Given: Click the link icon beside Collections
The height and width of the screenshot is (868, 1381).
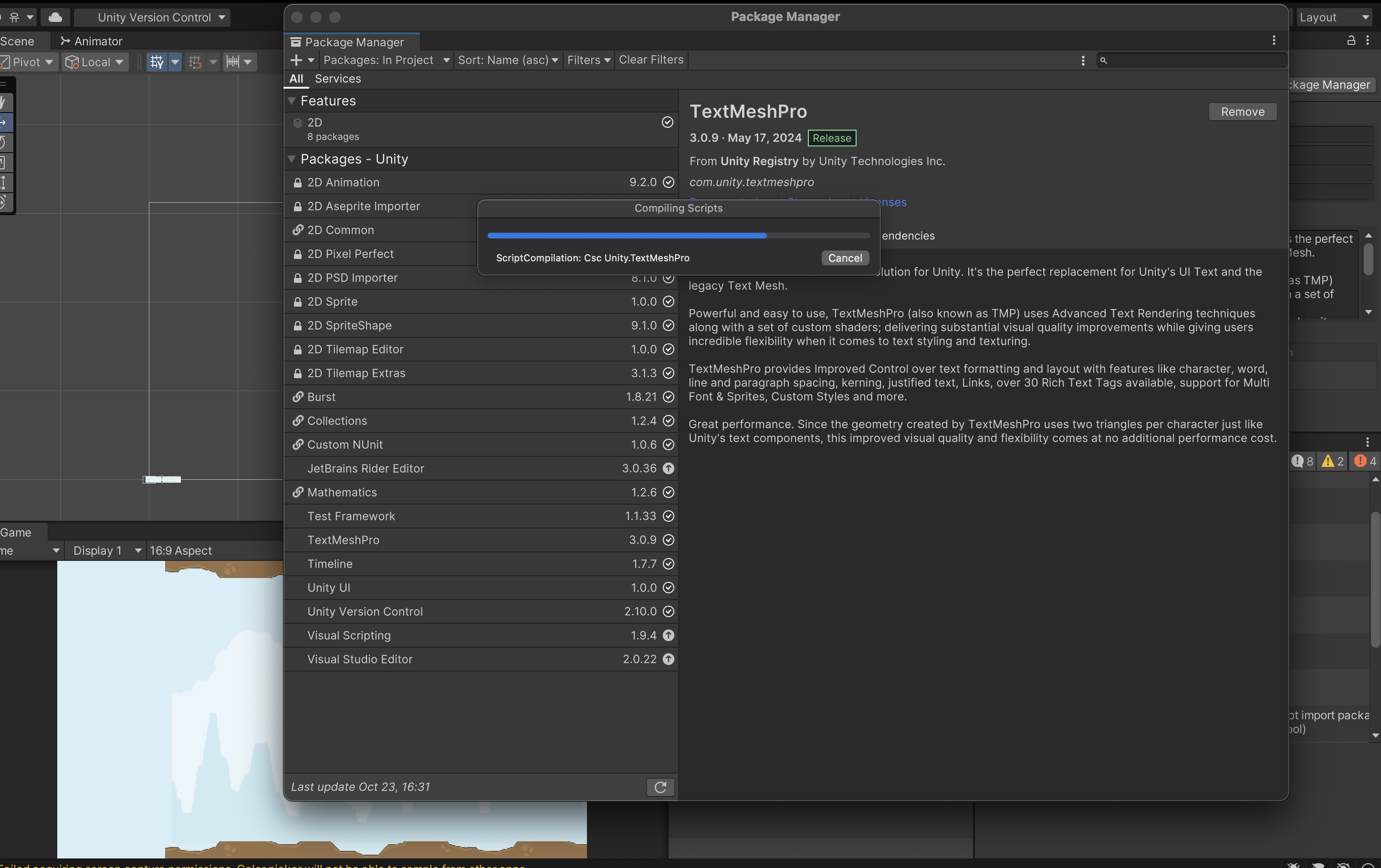Looking at the screenshot, I should (298, 420).
